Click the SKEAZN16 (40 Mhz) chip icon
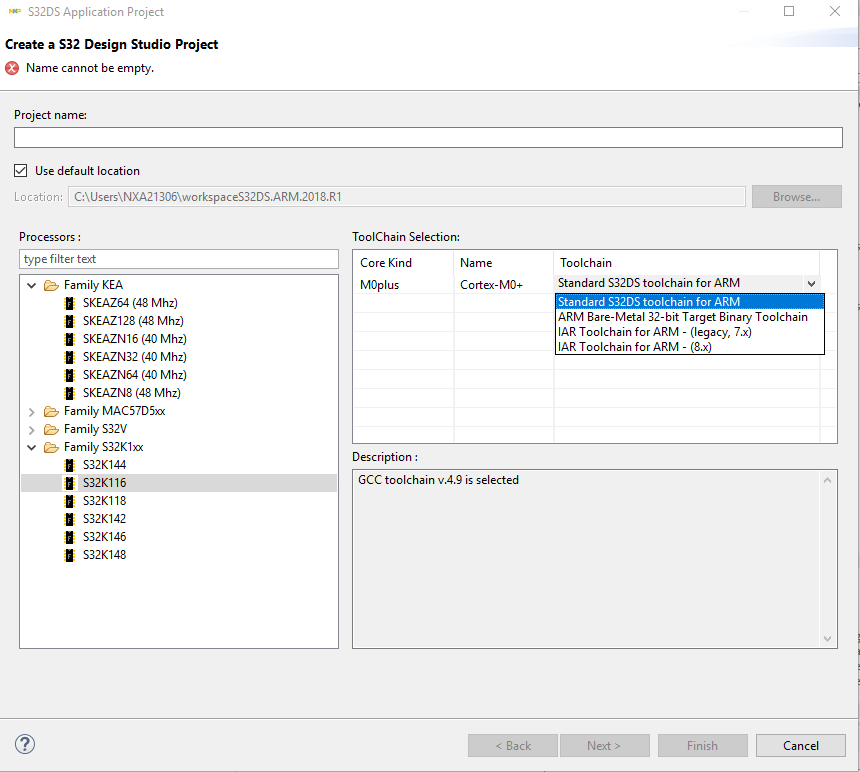 69,339
